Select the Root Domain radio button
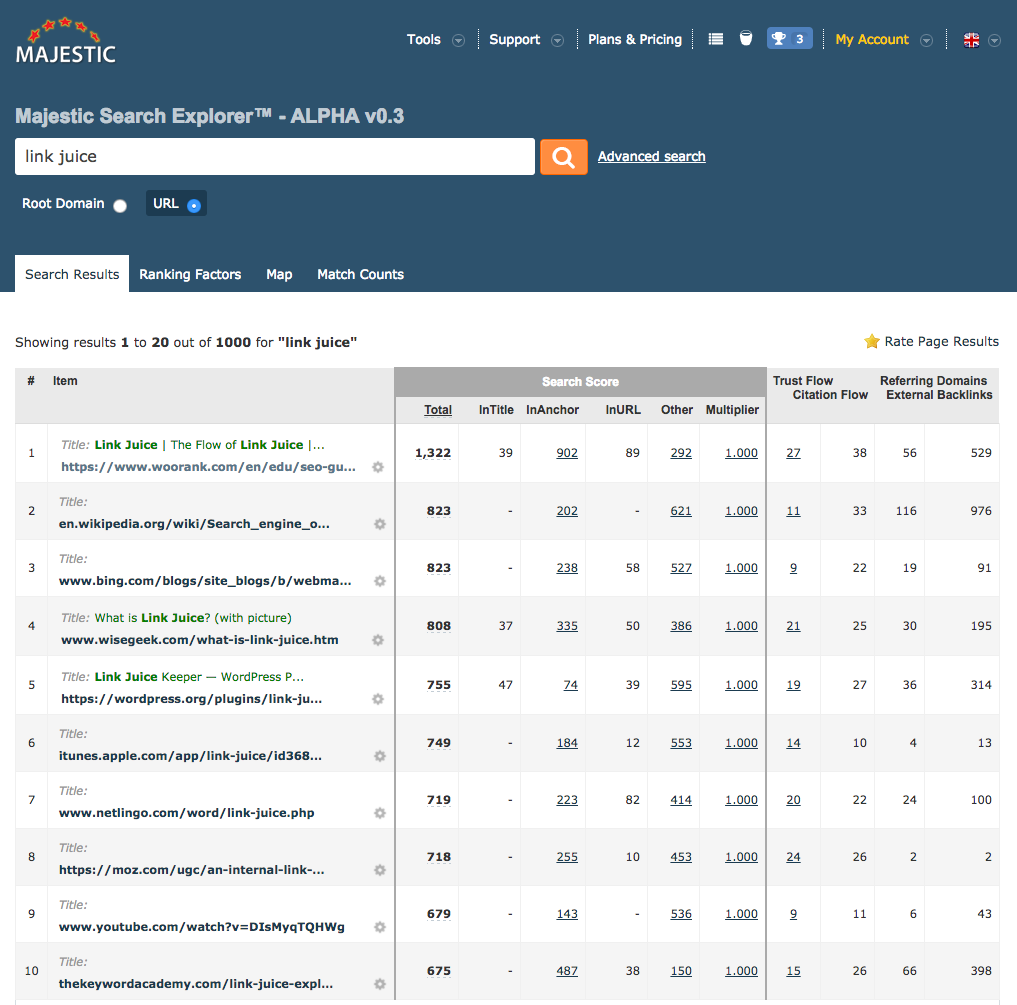 (x=119, y=204)
